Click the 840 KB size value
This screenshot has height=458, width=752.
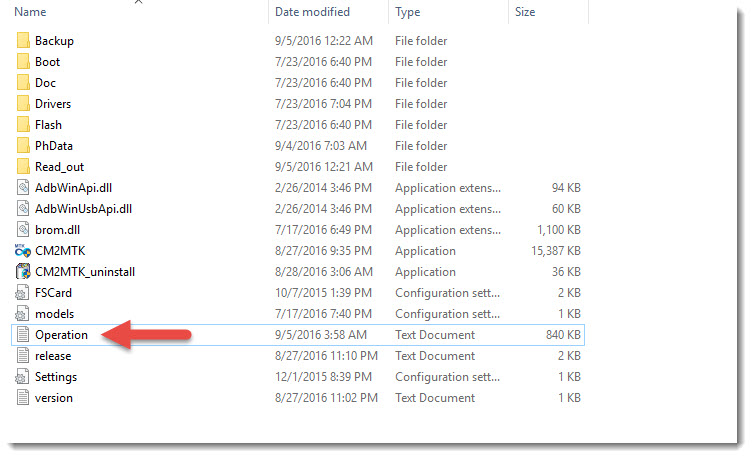pyautogui.click(x=563, y=335)
